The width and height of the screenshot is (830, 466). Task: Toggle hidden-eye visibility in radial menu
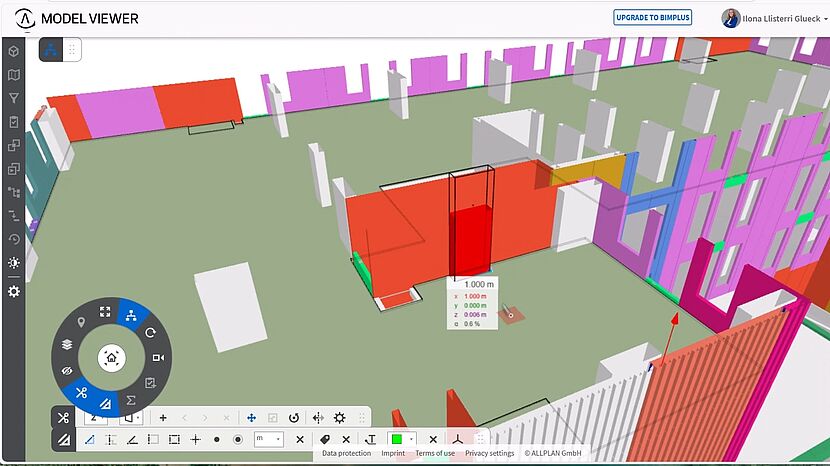[67, 371]
